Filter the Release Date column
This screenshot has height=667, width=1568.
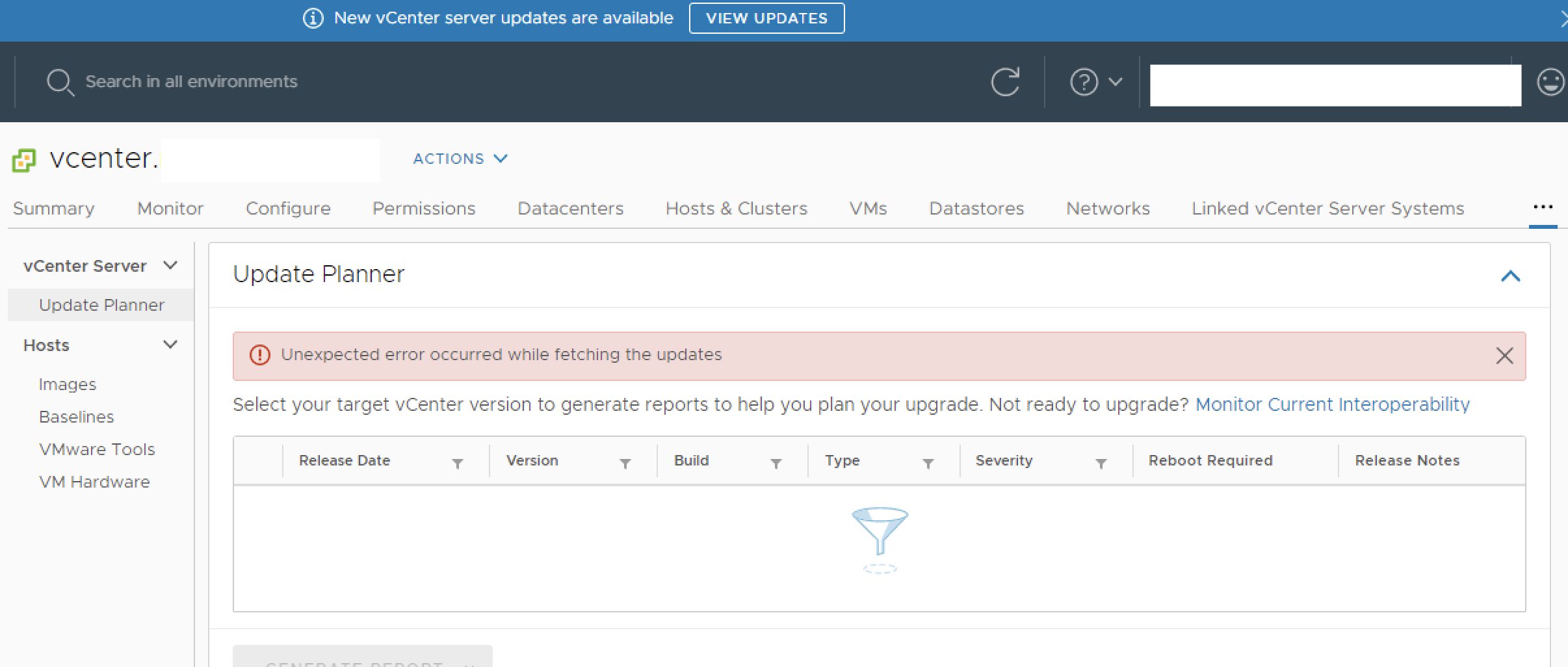[458, 464]
